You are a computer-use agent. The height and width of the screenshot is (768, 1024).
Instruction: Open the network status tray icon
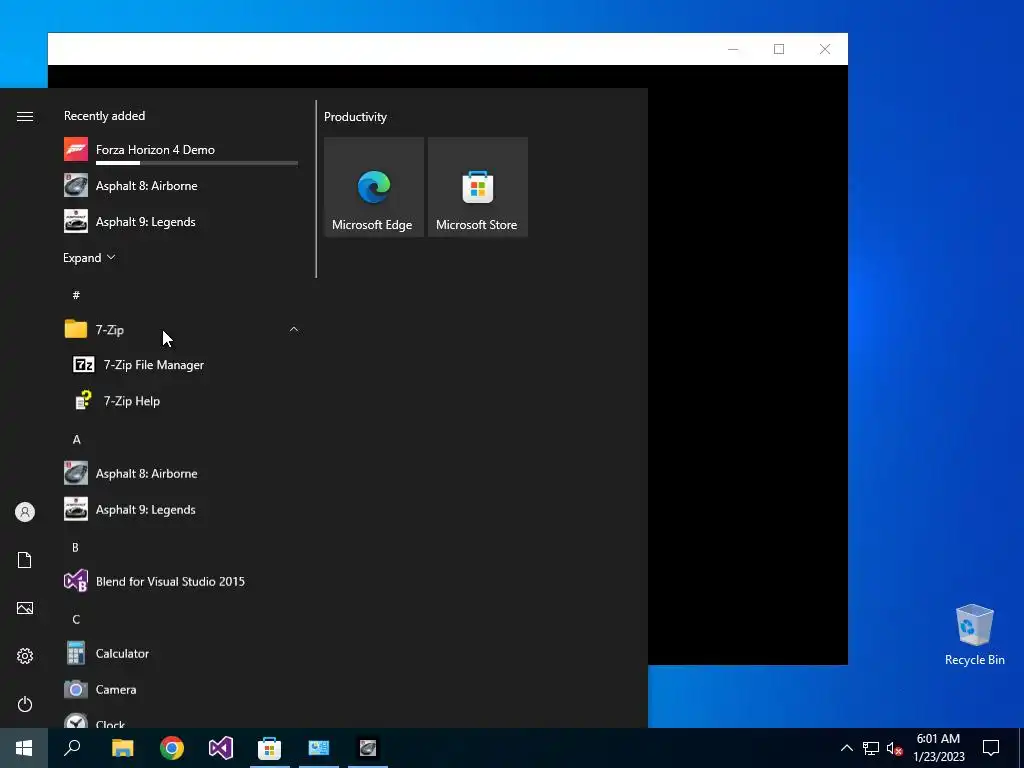pos(871,748)
